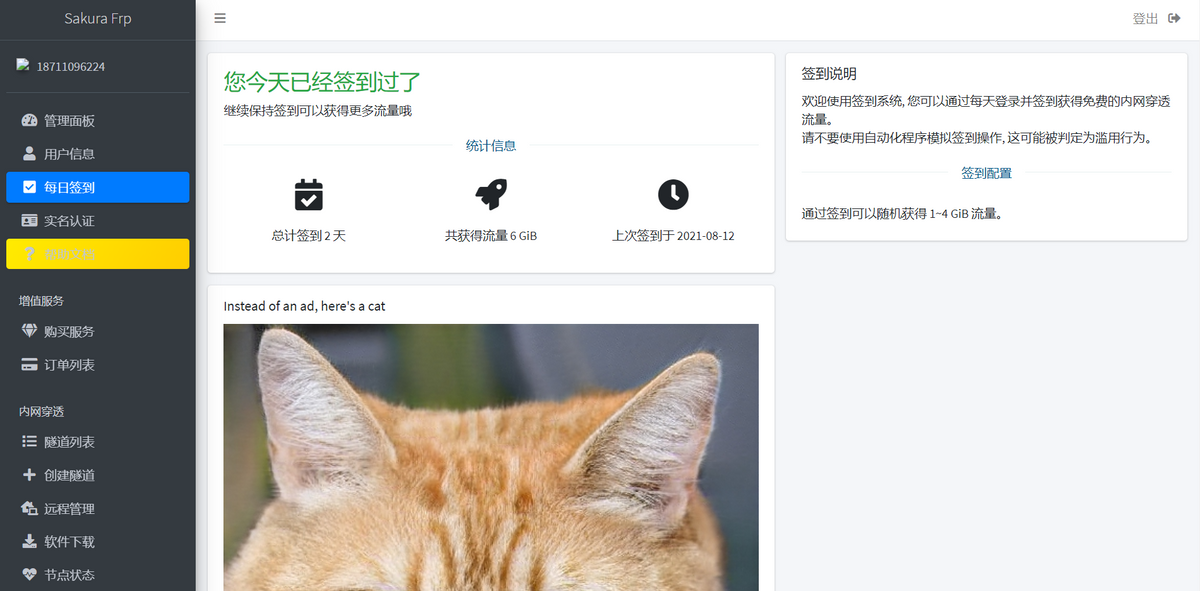Click the card icon beside 订单列表
This screenshot has height=591, width=1200.
click(x=29, y=365)
